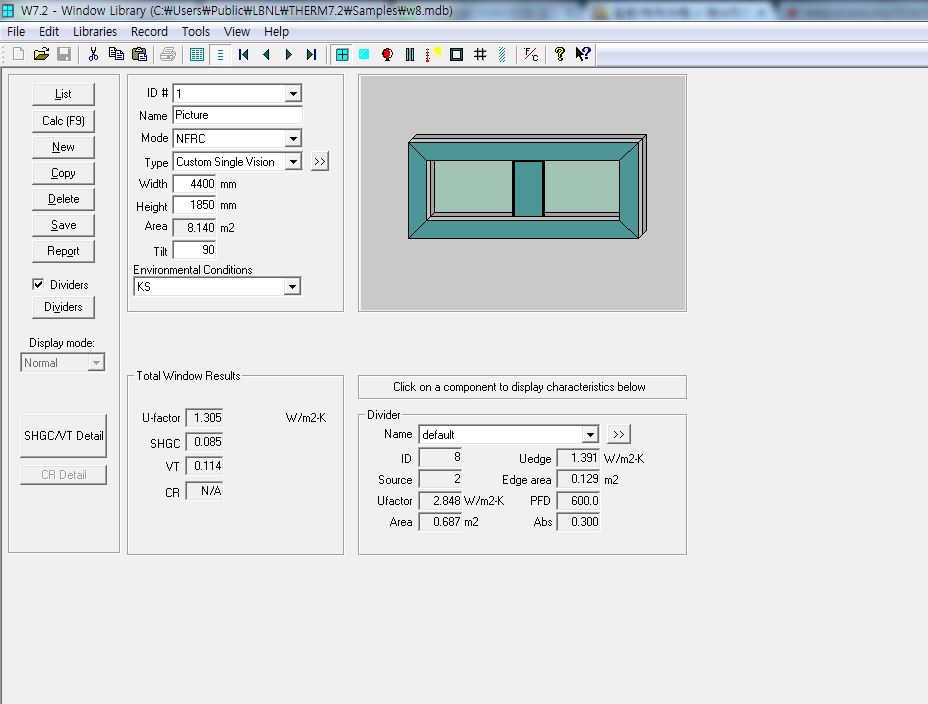Viewport: 928px width, 704px height.
Task: Open the Mode NFRC dropdown
Action: 293,139
